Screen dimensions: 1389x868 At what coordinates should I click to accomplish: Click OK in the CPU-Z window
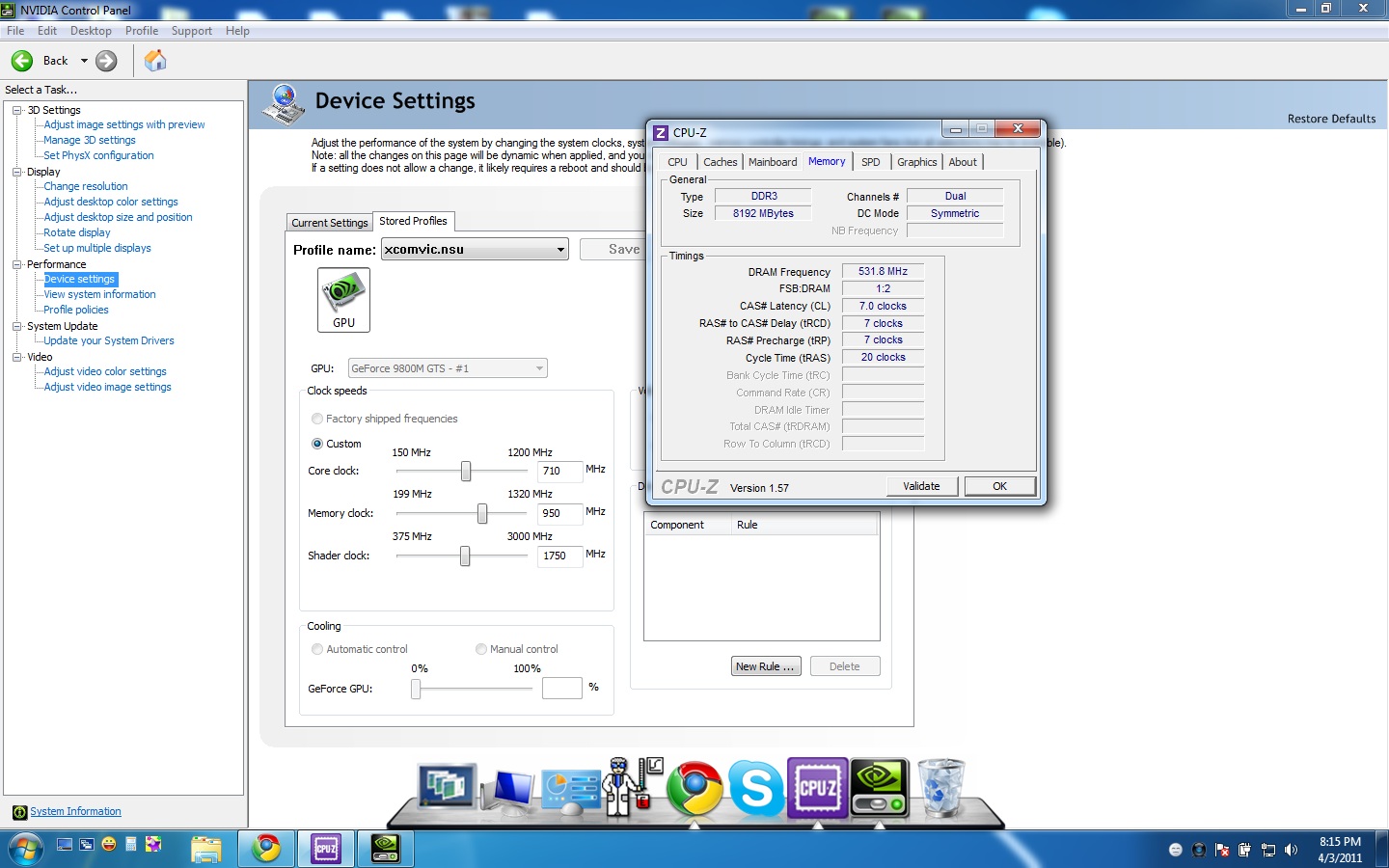point(1000,486)
